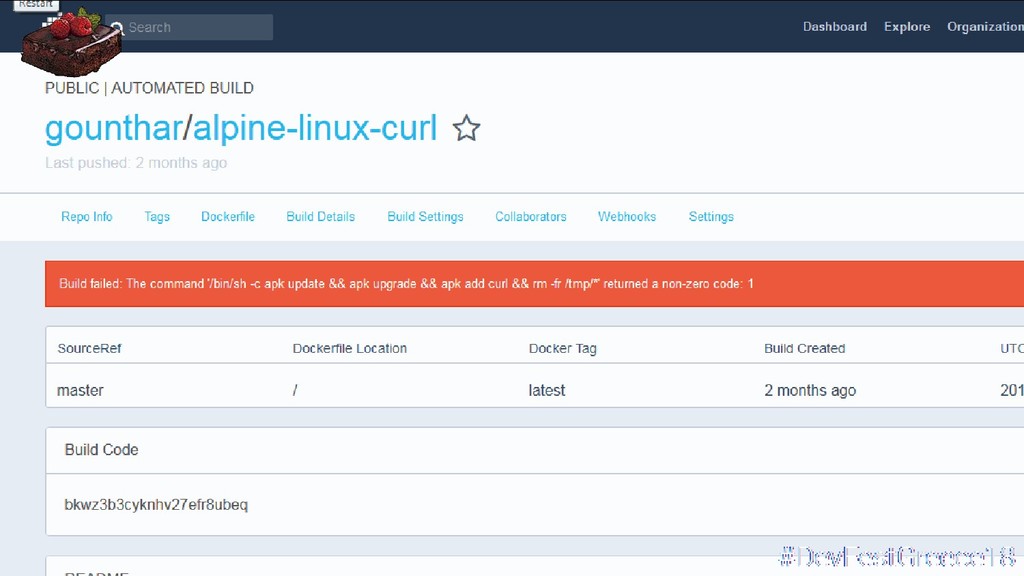This screenshot has height=576, width=1024.
Task: Open the alpine-linux-curl repository link
Action: (315, 128)
